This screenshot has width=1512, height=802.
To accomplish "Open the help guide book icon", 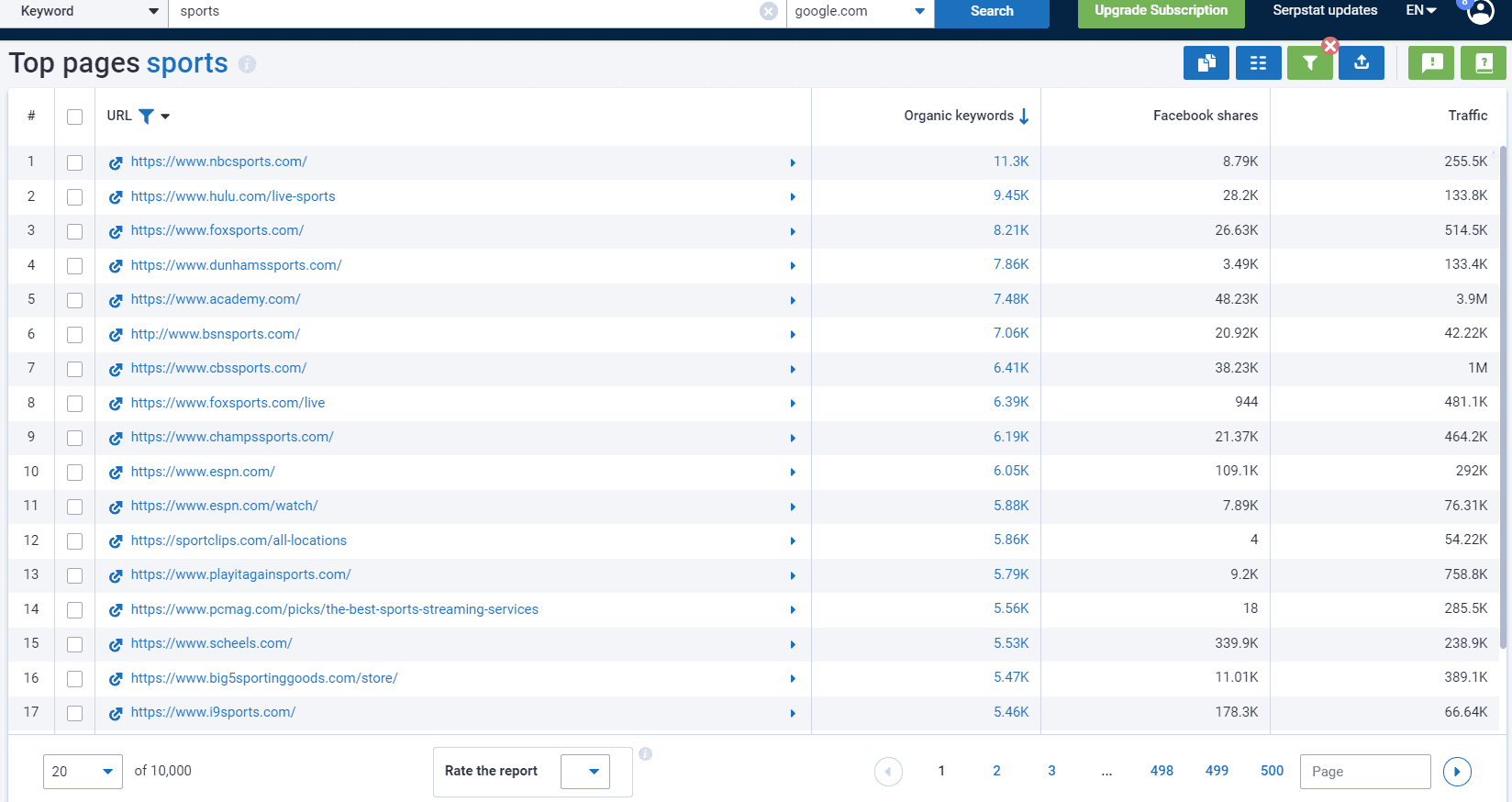I will (1484, 62).
